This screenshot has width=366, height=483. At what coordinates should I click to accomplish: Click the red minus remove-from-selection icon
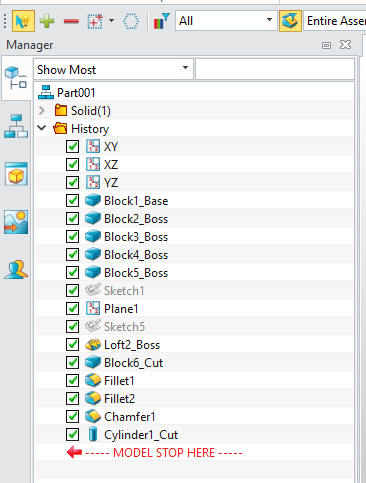pos(71,22)
